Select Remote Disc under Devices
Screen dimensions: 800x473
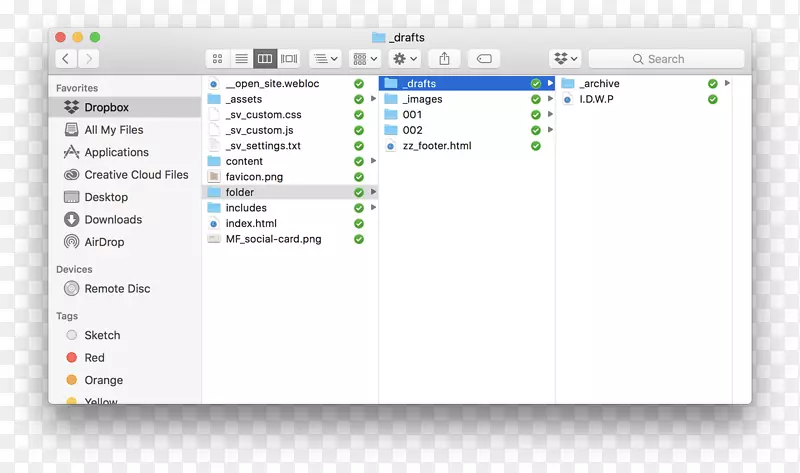[125, 288]
